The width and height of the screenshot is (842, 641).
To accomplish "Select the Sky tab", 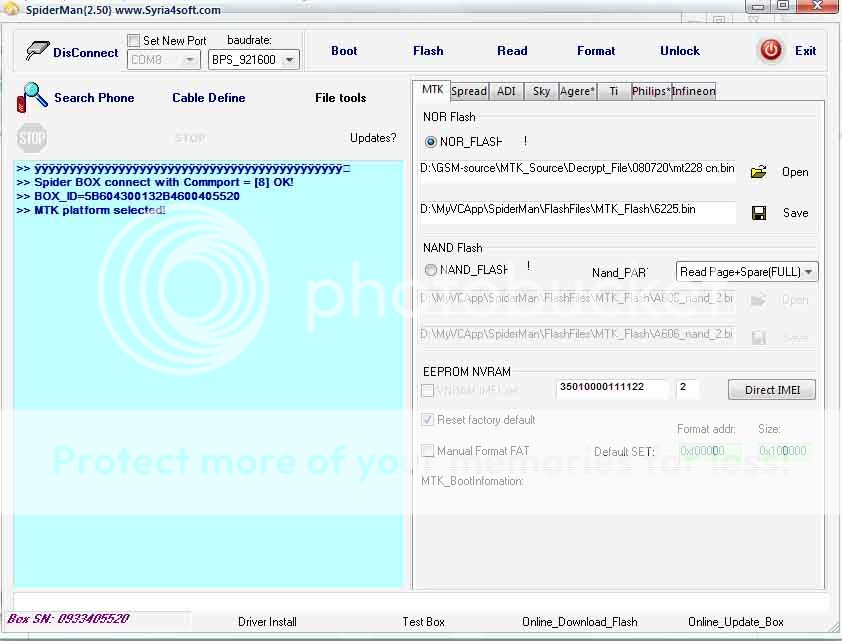I will (x=541, y=91).
